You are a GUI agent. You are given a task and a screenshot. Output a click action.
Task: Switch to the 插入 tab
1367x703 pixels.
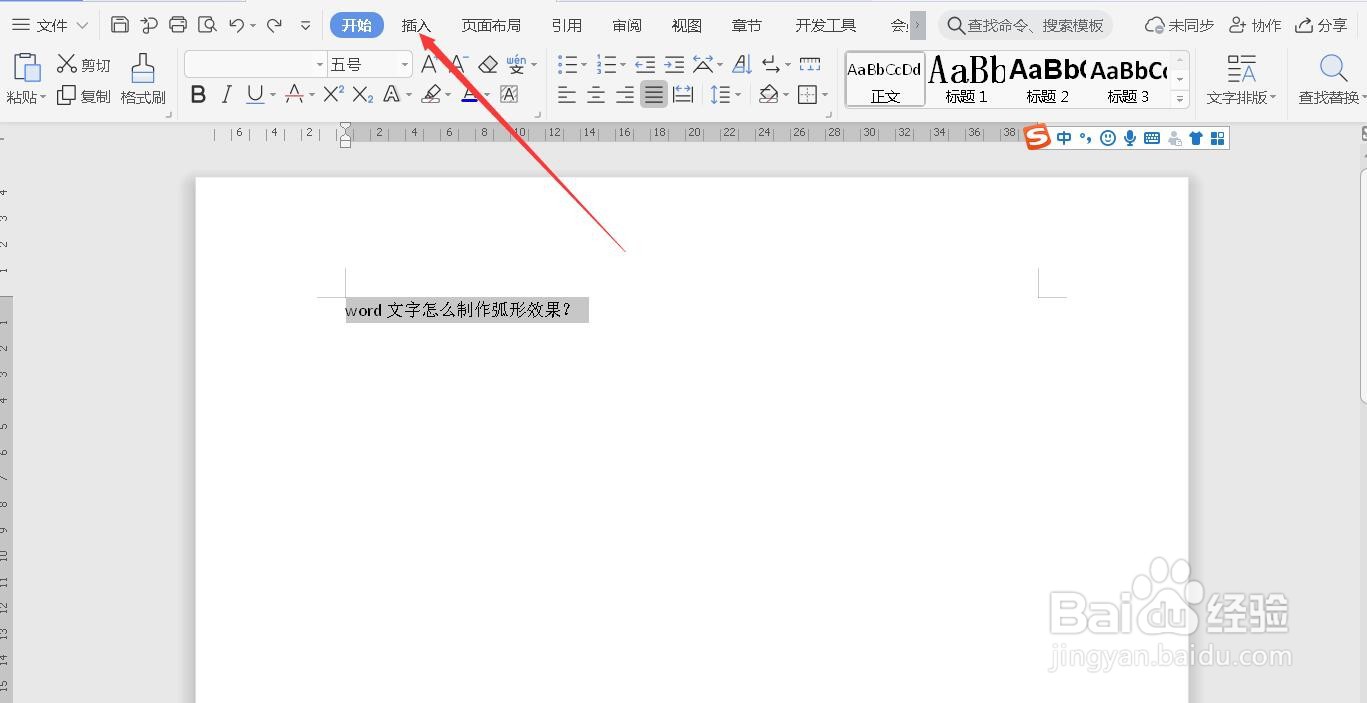click(x=416, y=26)
